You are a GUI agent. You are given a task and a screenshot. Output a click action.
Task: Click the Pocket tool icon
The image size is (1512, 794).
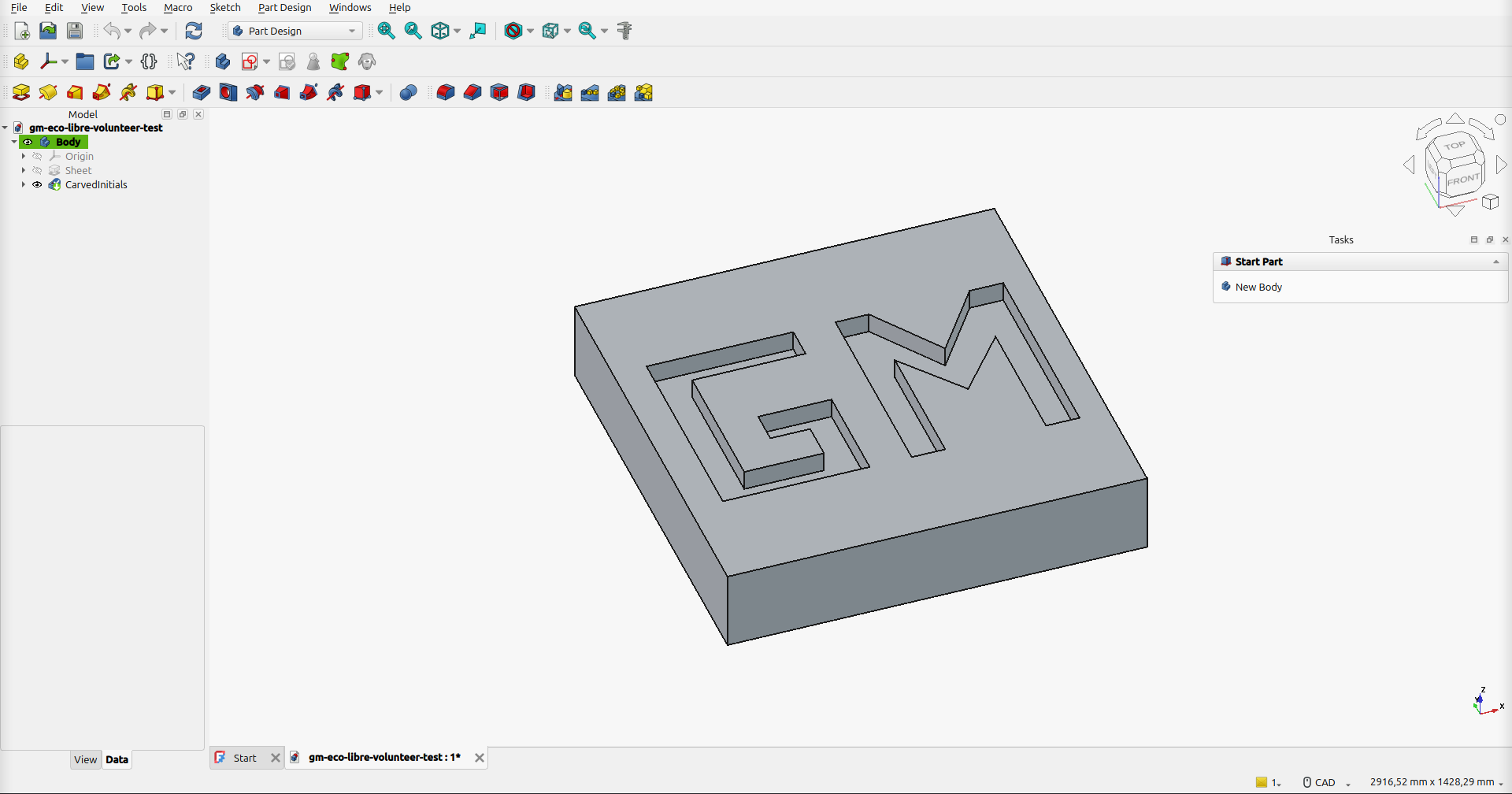point(202,93)
